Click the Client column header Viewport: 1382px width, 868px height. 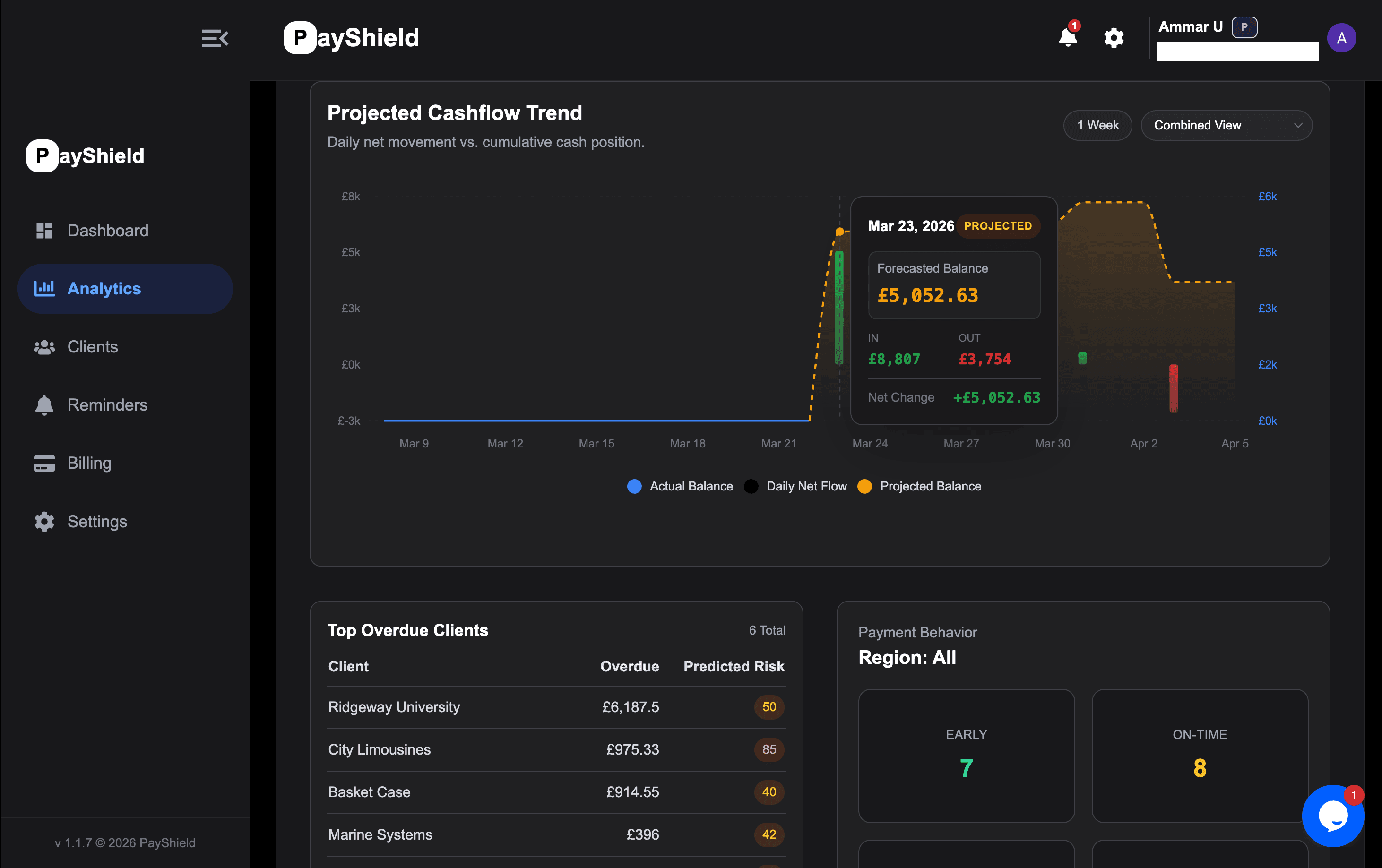click(348, 667)
